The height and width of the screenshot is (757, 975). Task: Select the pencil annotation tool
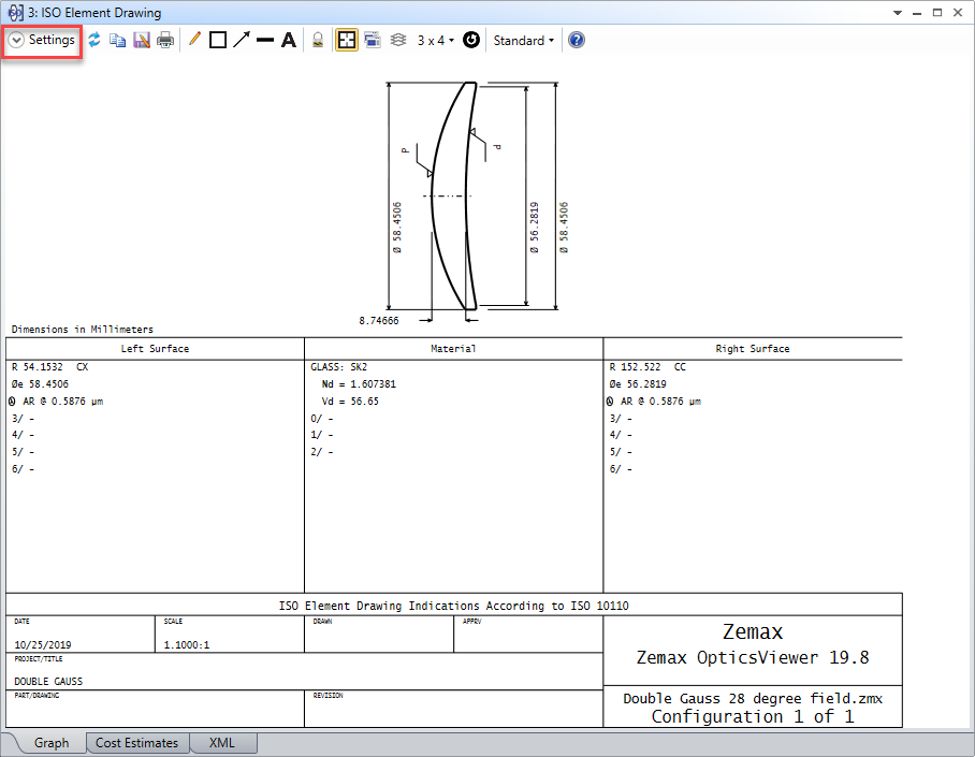pyautogui.click(x=194, y=41)
